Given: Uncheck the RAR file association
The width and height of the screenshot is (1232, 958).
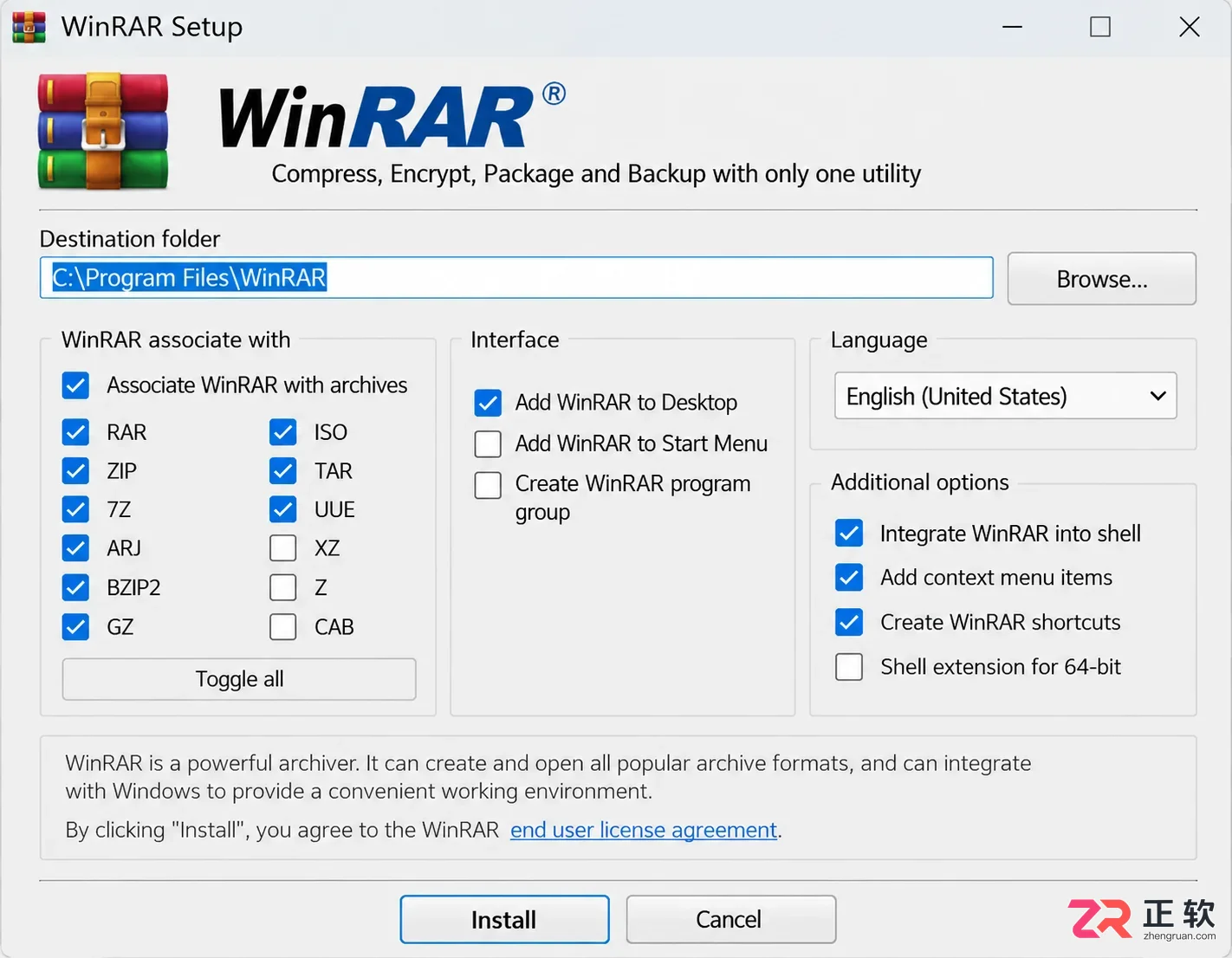Looking at the screenshot, I should (76, 432).
